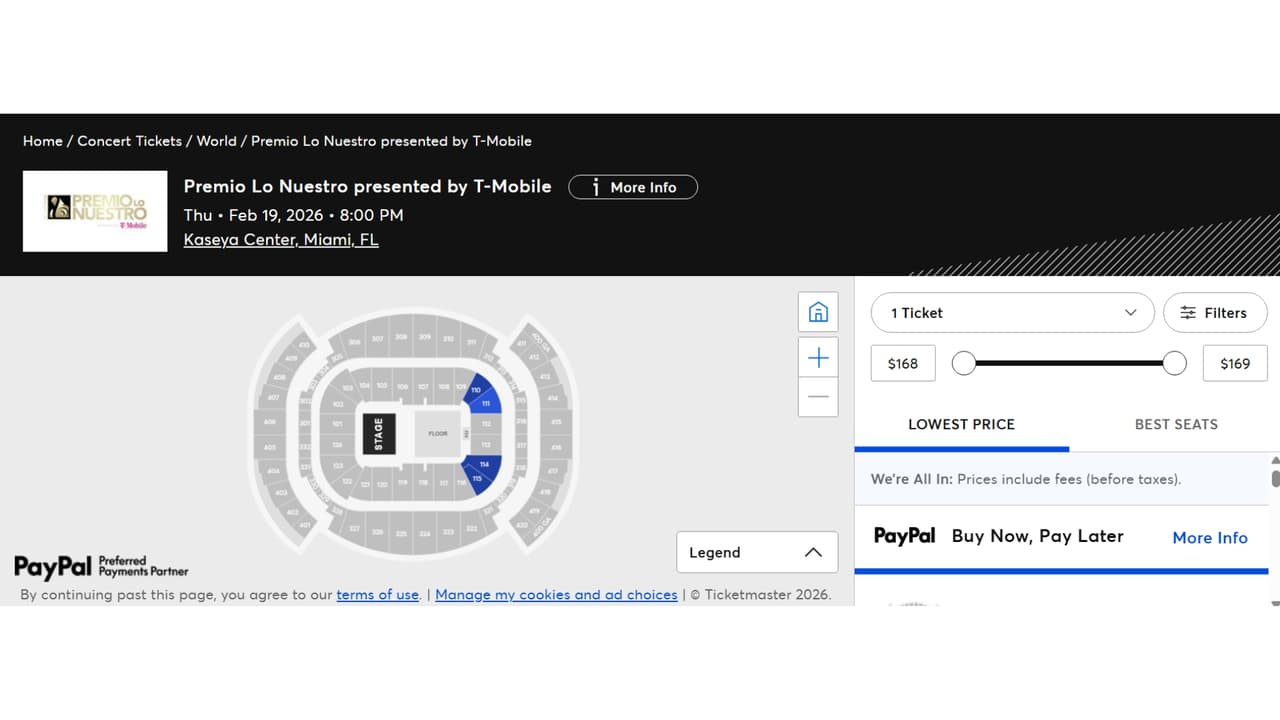This screenshot has width=1280, height=720.
Task: Click PayPal's More Info link
Action: click(1209, 537)
